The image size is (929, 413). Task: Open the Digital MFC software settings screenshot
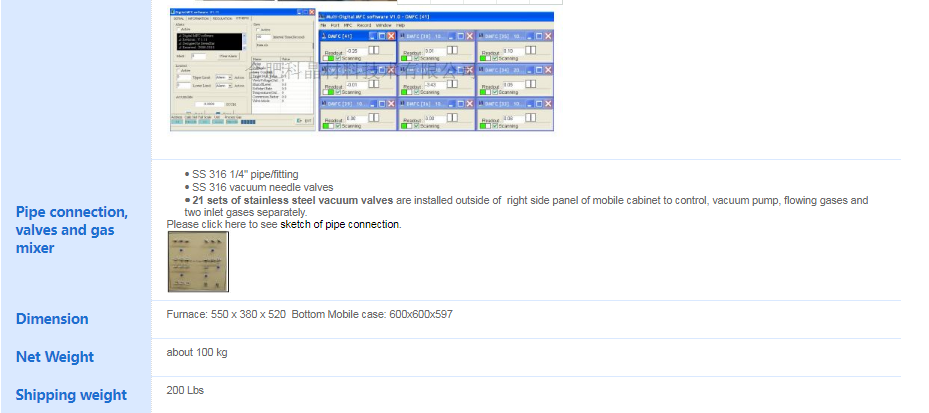[x=243, y=69]
